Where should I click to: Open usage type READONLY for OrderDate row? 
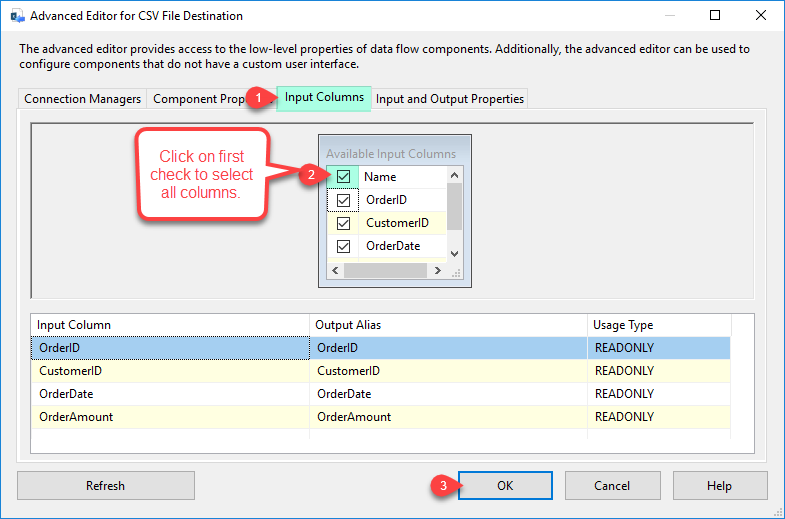point(659,394)
